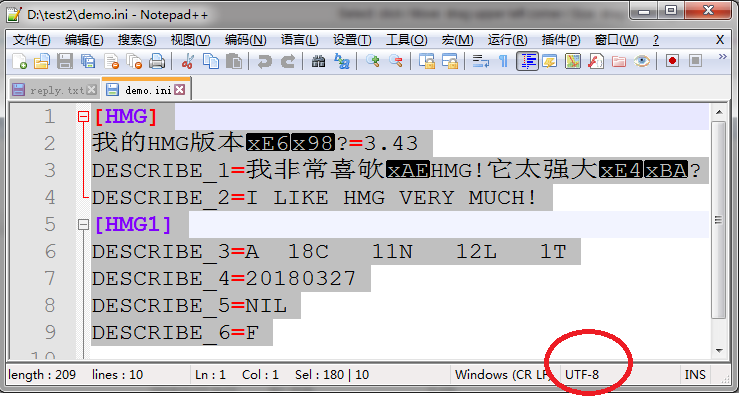Viewport: 743px width, 399px height.
Task: Open the ? help menu
Action: click(656, 40)
